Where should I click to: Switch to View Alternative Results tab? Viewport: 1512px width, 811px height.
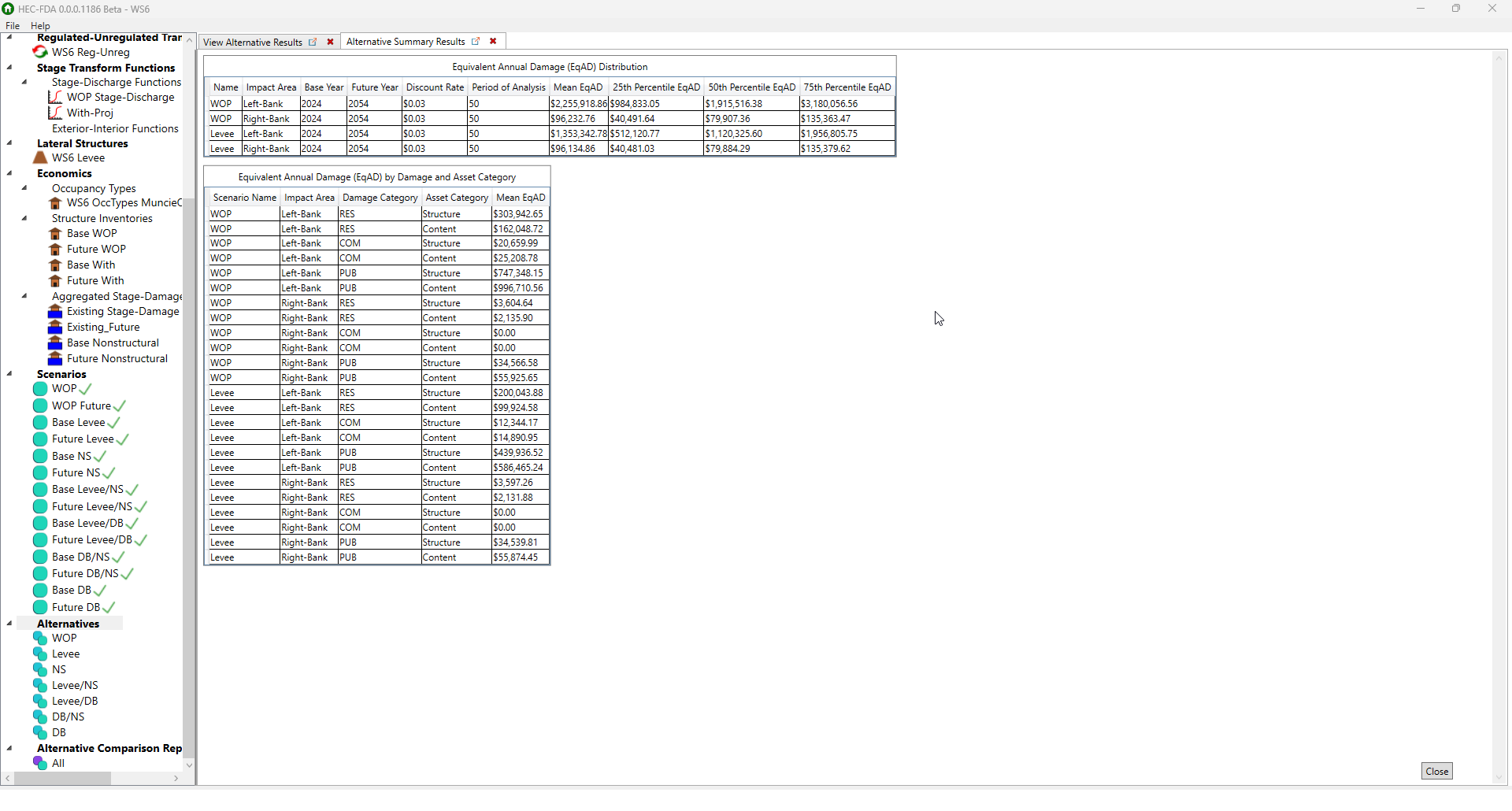point(252,43)
